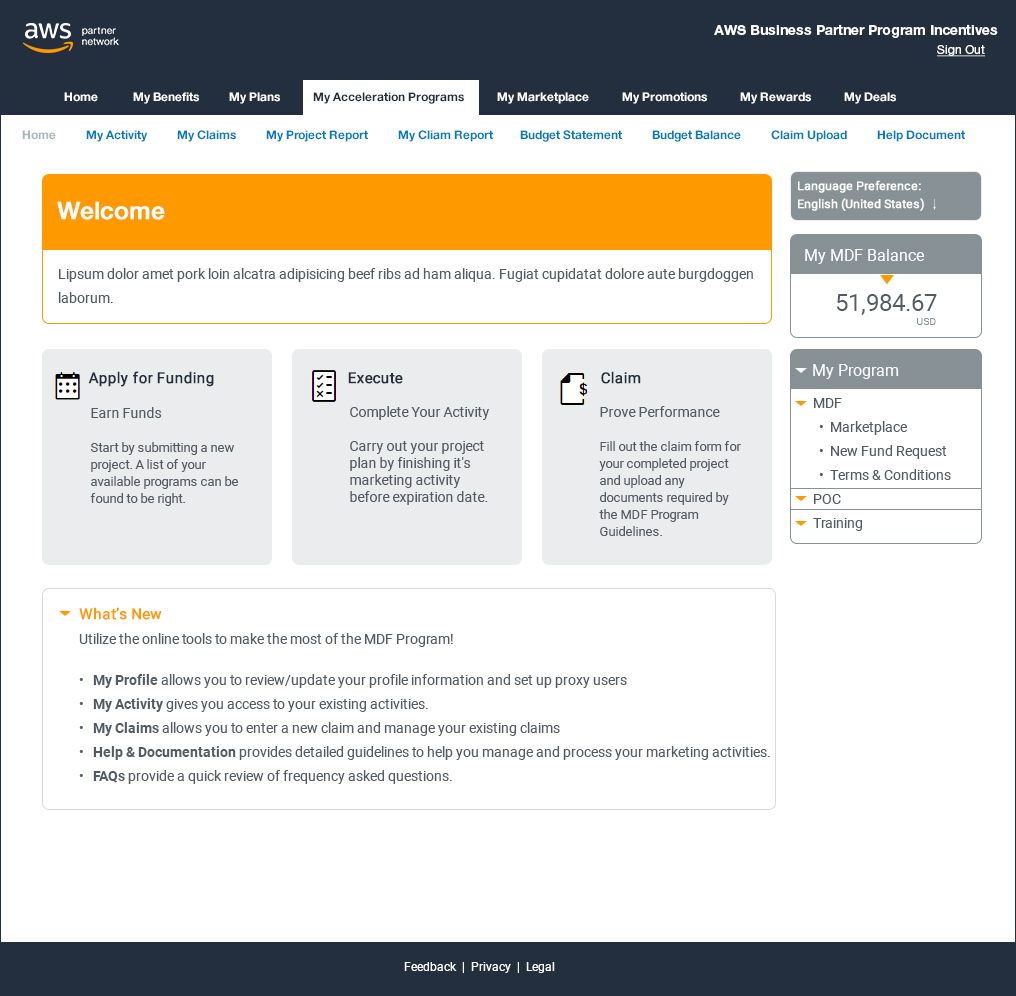Click the Claim document dollar icon
The width and height of the screenshot is (1016, 996).
coord(574,389)
